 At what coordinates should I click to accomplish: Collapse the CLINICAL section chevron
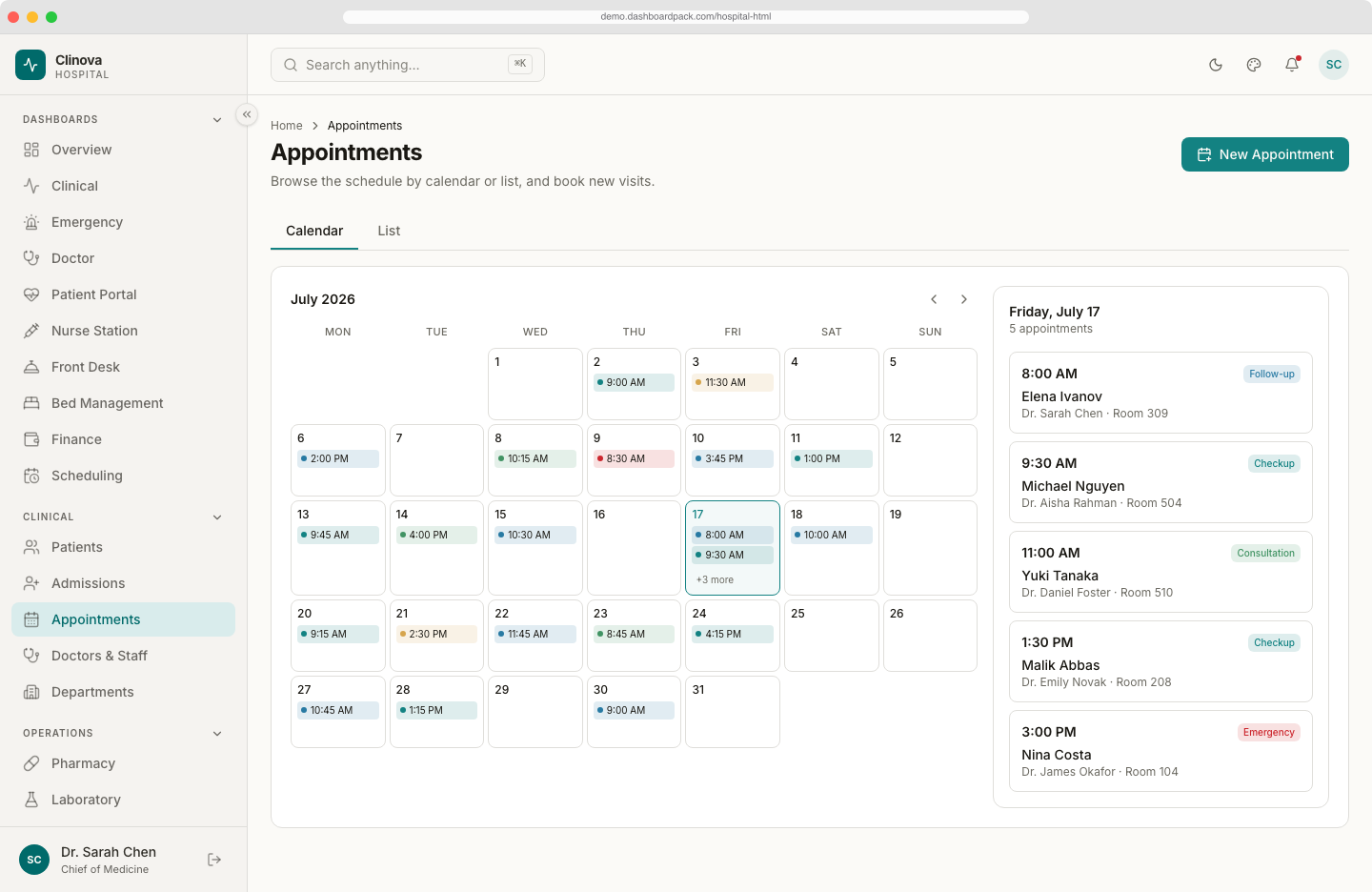[217, 517]
